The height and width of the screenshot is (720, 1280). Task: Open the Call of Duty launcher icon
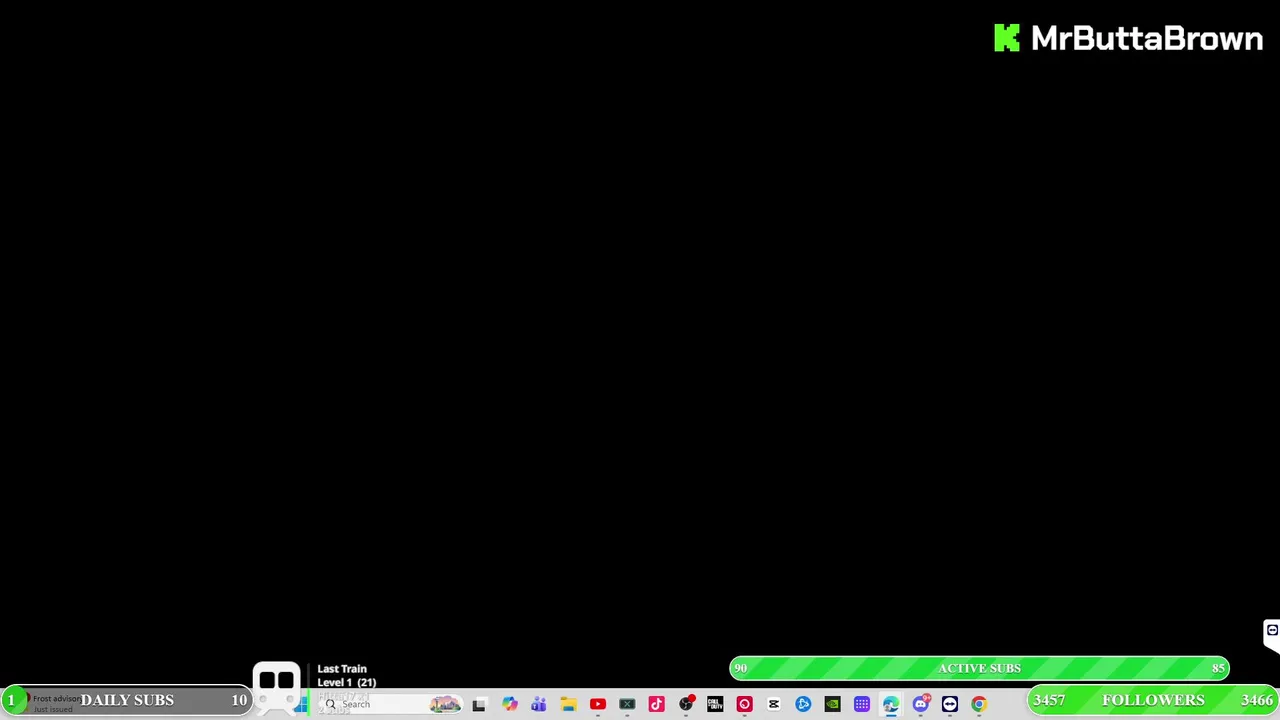coord(715,705)
